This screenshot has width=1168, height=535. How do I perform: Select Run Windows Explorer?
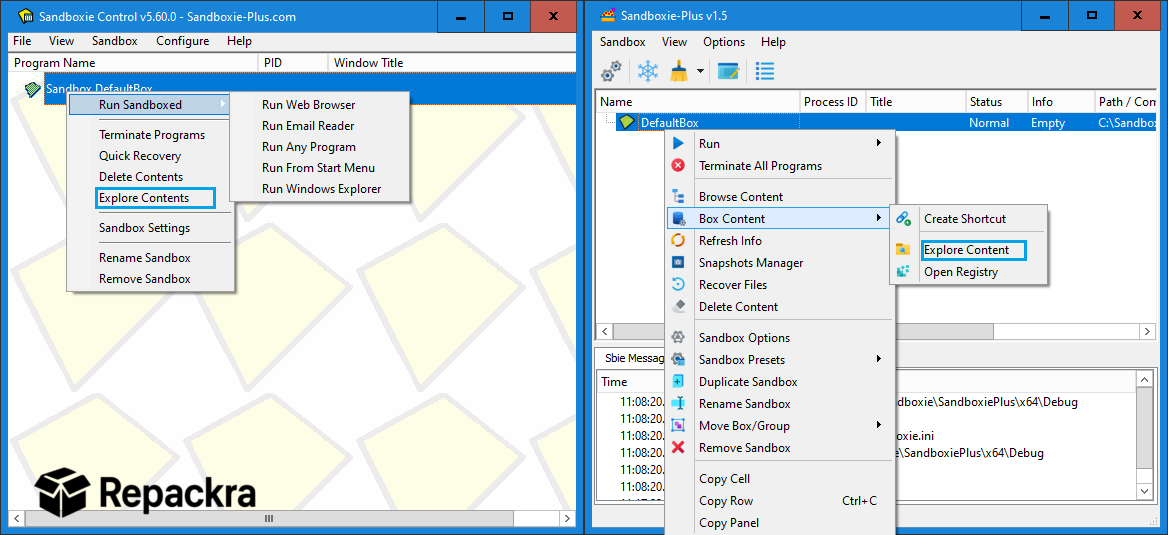(321, 189)
